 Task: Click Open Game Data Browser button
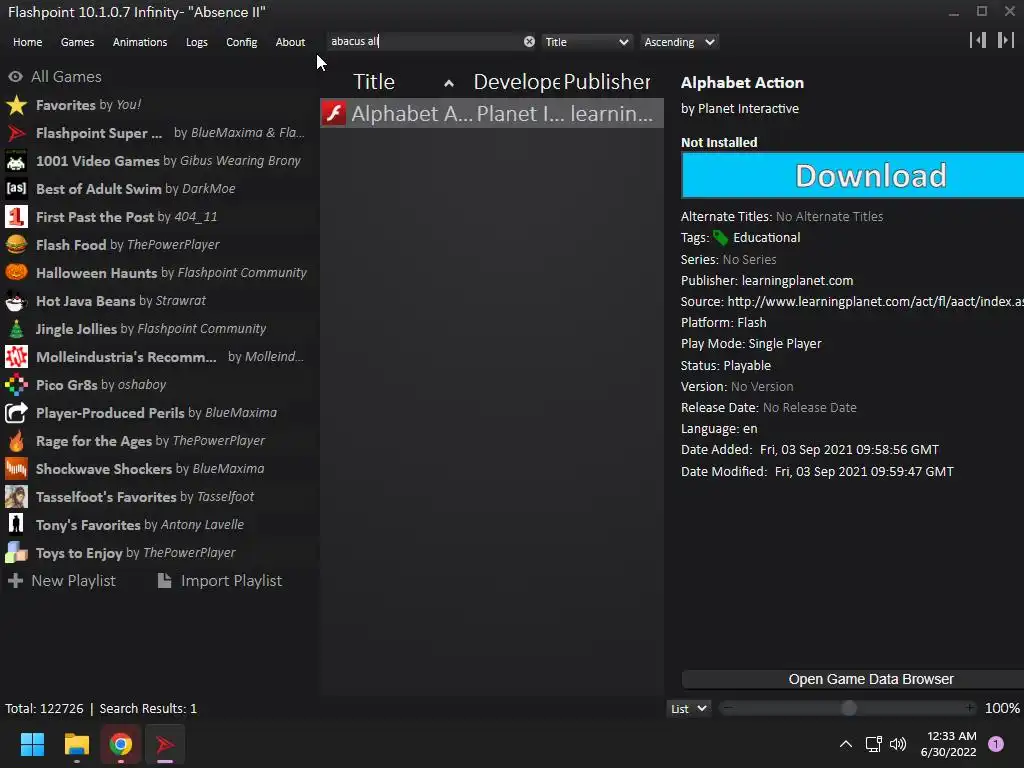(x=852, y=679)
